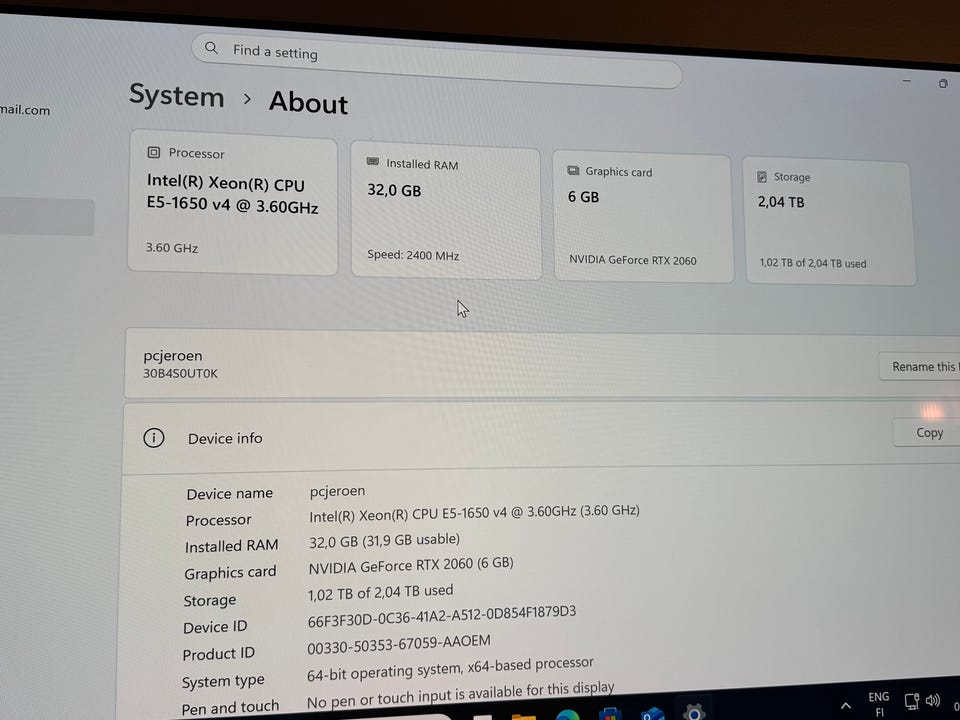960x720 pixels.
Task: Click 1,02 TB of 2,04 TB used in the Storage card
Action: click(x=812, y=263)
